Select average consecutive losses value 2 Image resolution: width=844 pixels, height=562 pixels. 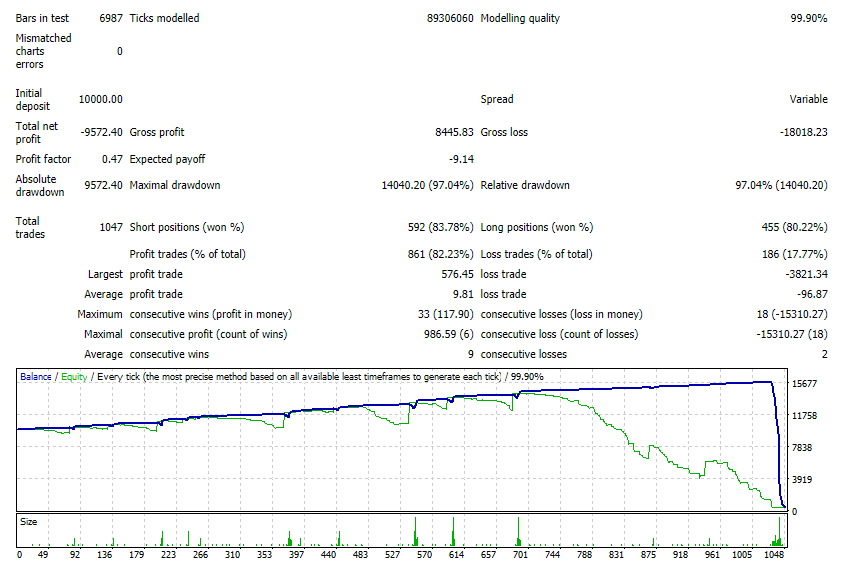point(825,354)
